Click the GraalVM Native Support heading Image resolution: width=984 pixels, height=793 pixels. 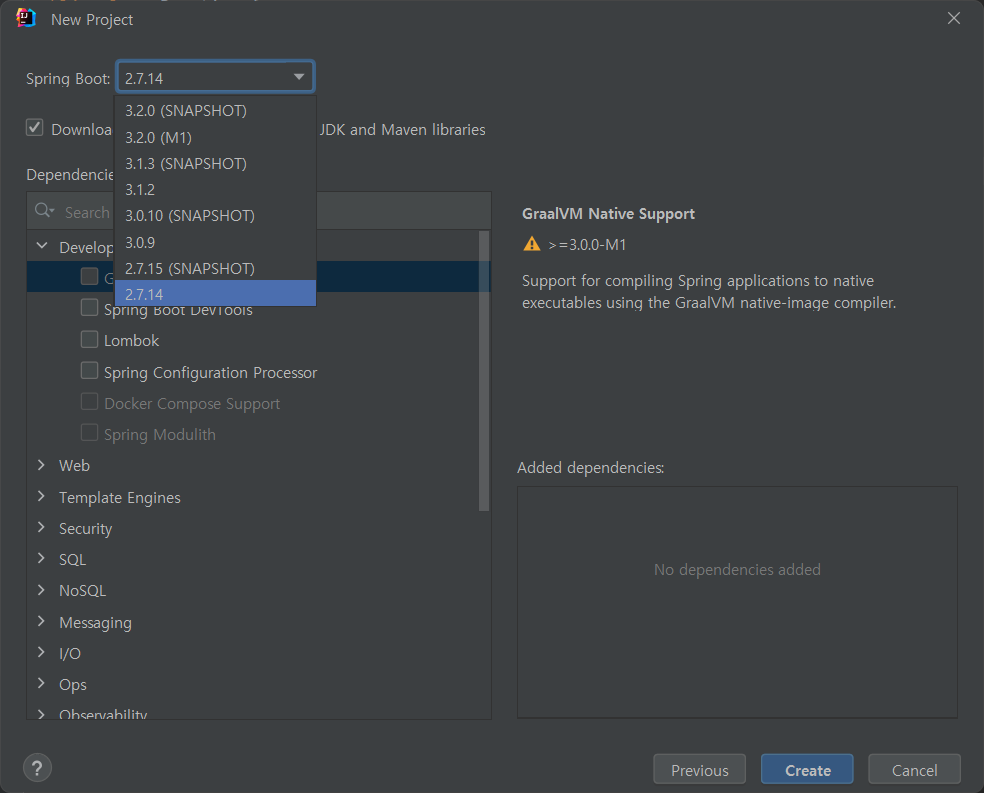pyautogui.click(x=608, y=213)
